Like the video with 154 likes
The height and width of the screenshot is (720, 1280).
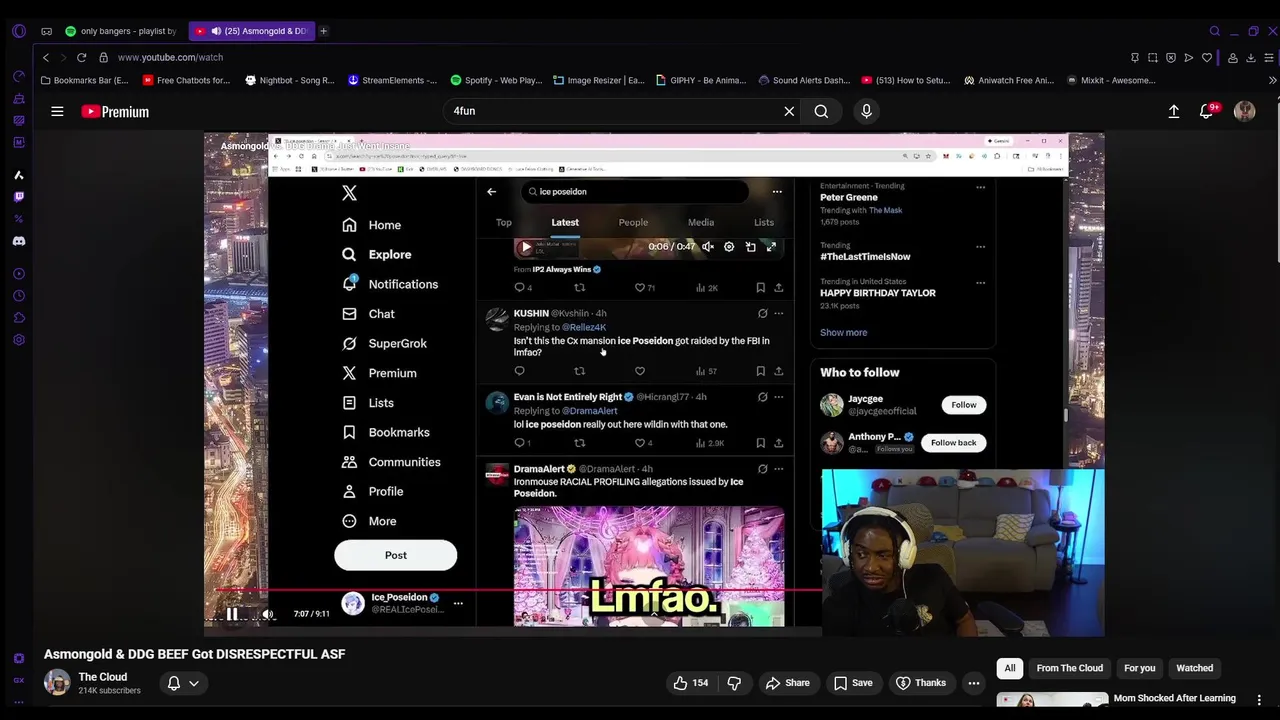click(691, 683)
